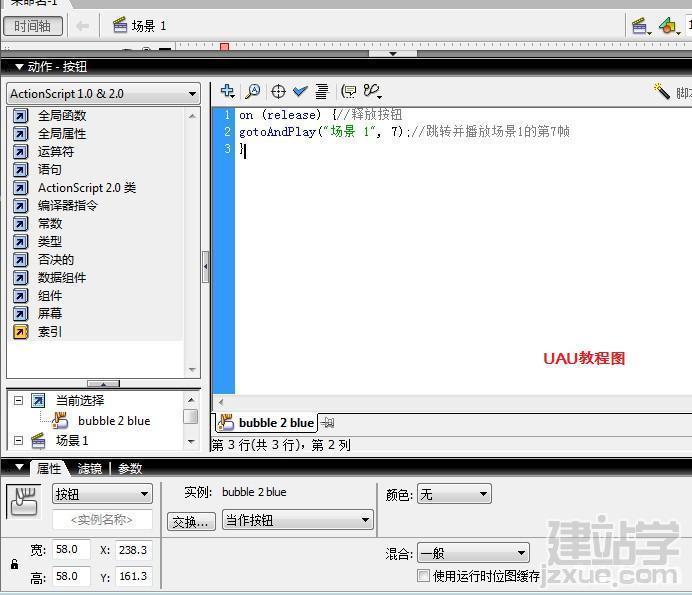The height and width of the screenshot is (595, 692).
Task: Click the toolbox list scroll up arrow
Action: pos(192,116)
